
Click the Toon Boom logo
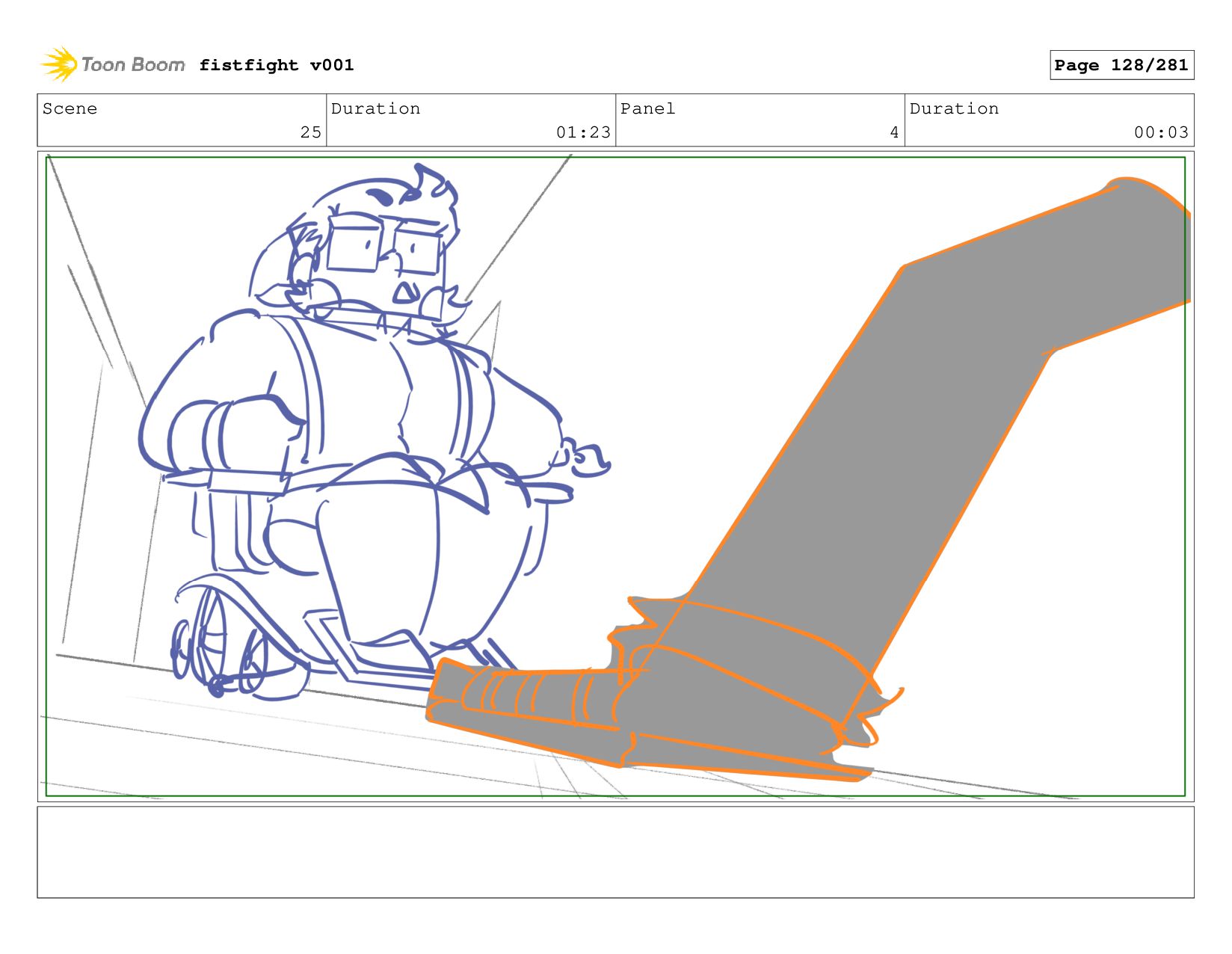(x=112, y=65)
